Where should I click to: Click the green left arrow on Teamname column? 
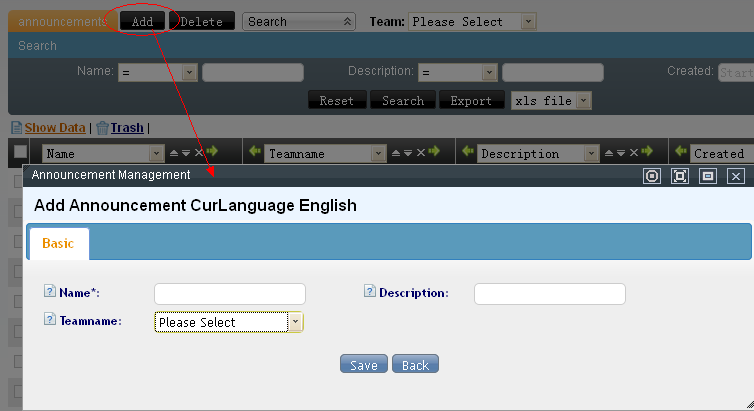click(x=255, y=153)
